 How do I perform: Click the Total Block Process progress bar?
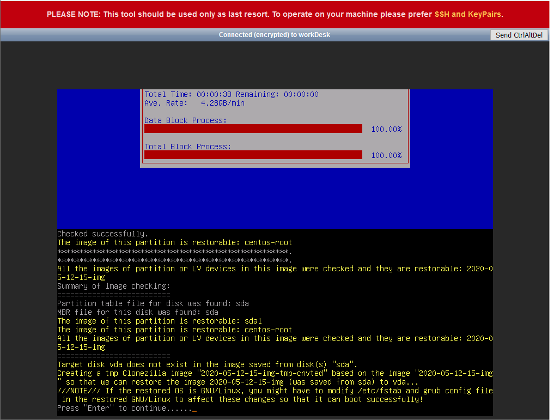[x=253, y=155]
